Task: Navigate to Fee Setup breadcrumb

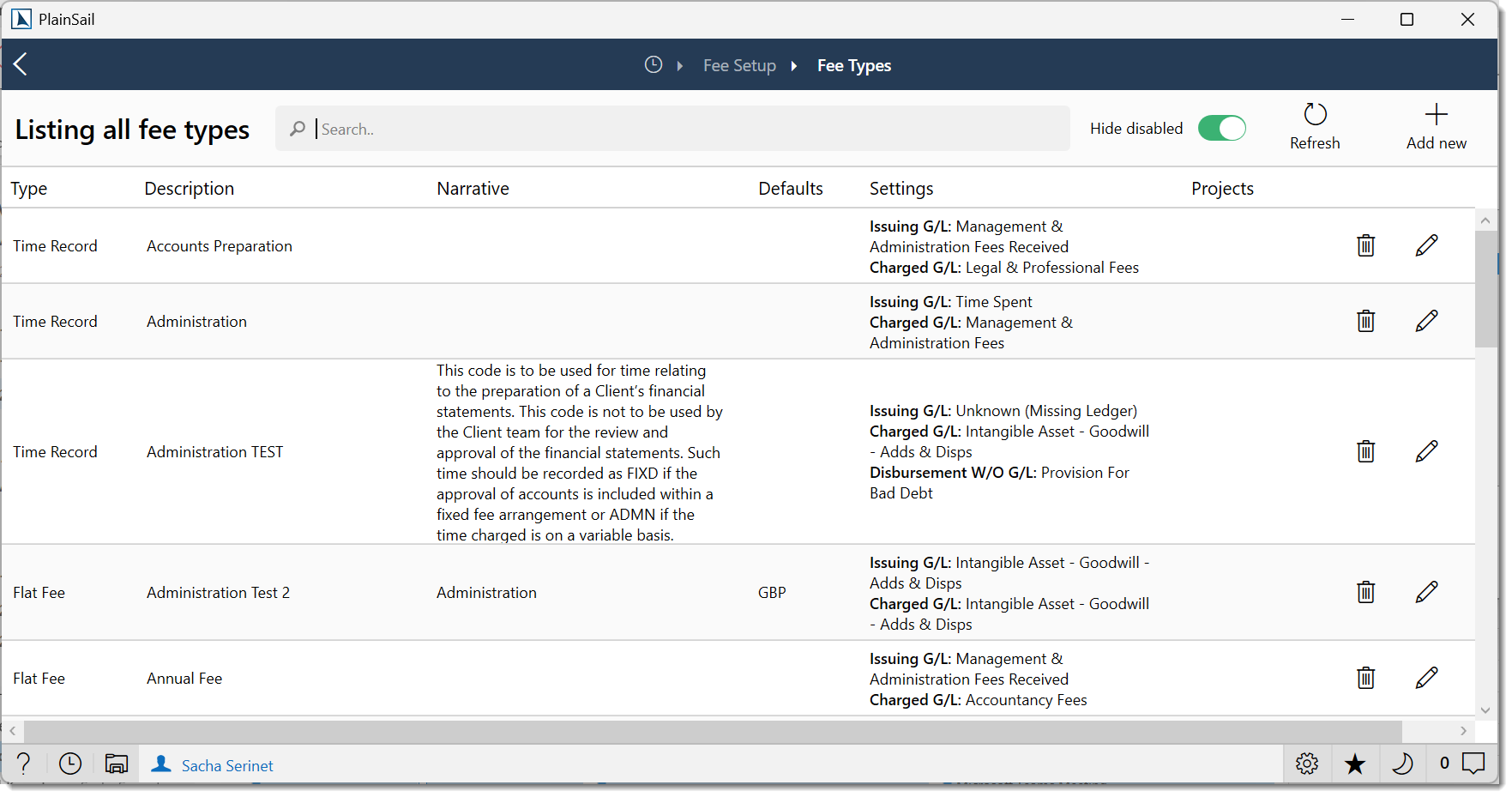Action: click(x=738, y=65)
